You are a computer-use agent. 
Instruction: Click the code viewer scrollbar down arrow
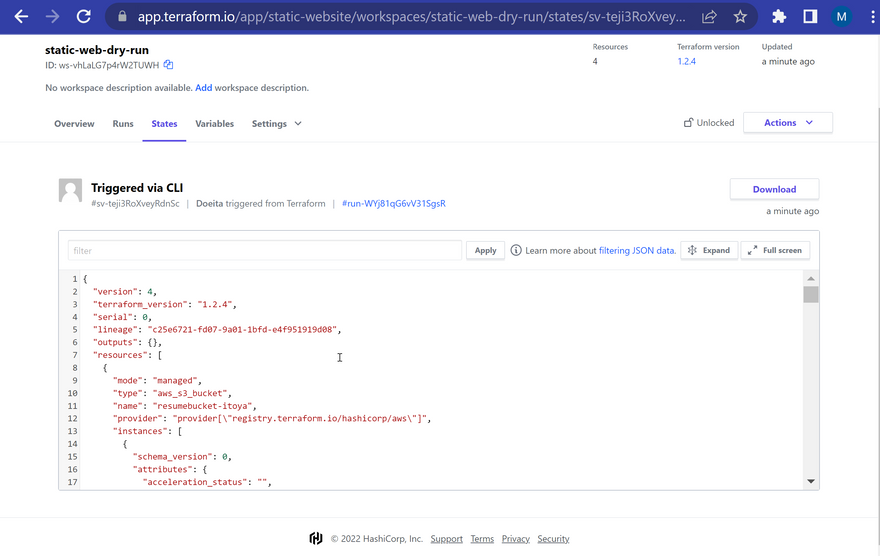click(x=811, y=481)
